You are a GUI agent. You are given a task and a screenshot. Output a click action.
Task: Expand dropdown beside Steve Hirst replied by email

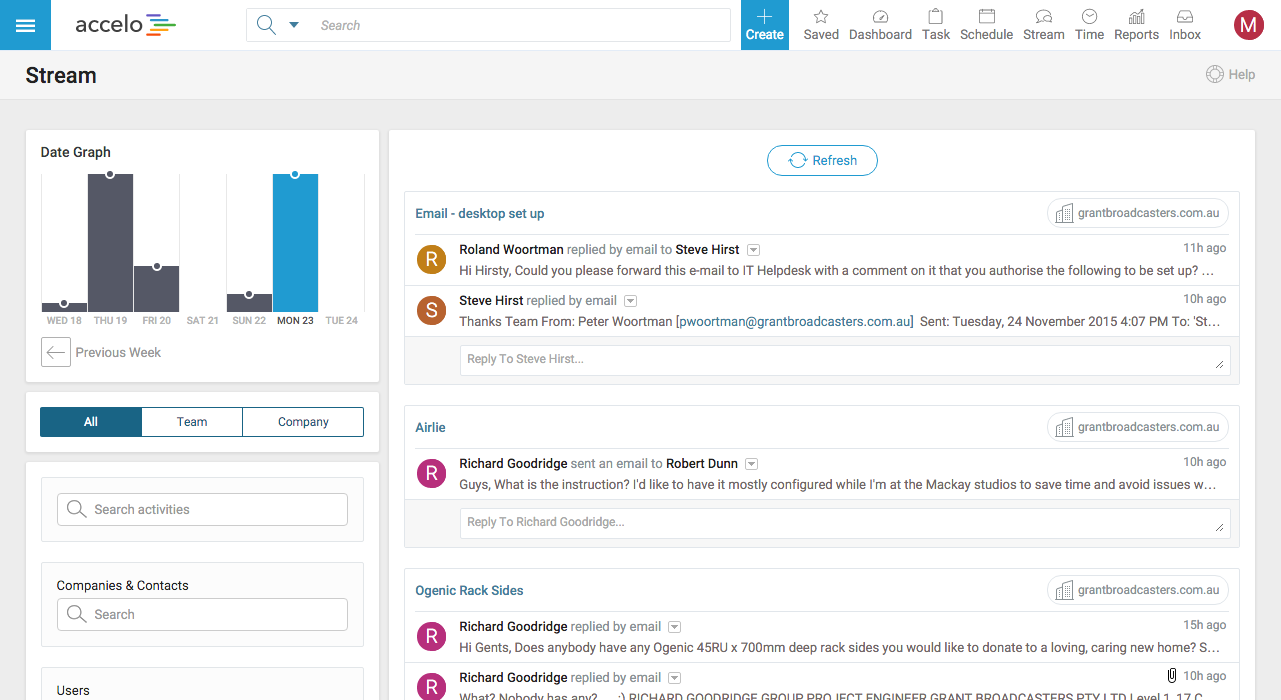click(x=631, y=301)
